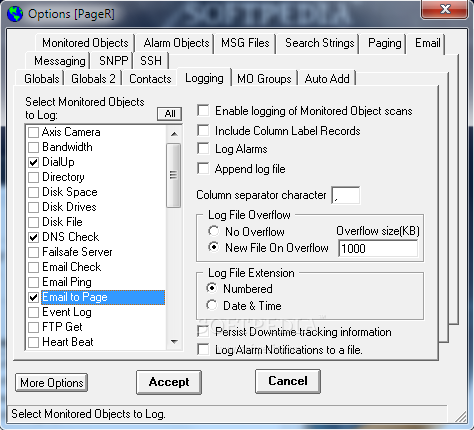Check the Email Check checkbox
The width and height of the screenshot is (474, 430).
33,267
